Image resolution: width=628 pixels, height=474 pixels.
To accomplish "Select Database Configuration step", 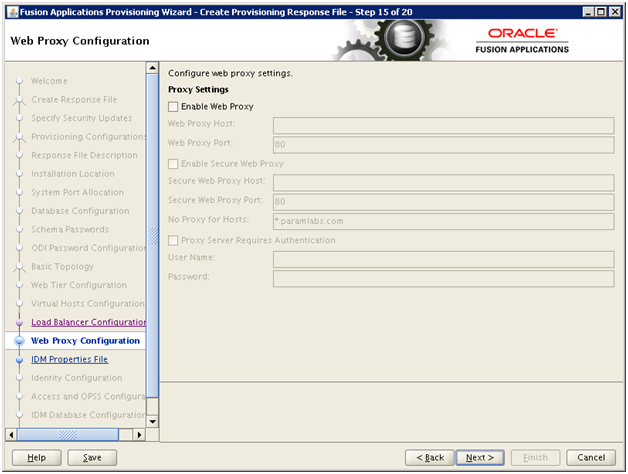I will [x=80, y=211].
